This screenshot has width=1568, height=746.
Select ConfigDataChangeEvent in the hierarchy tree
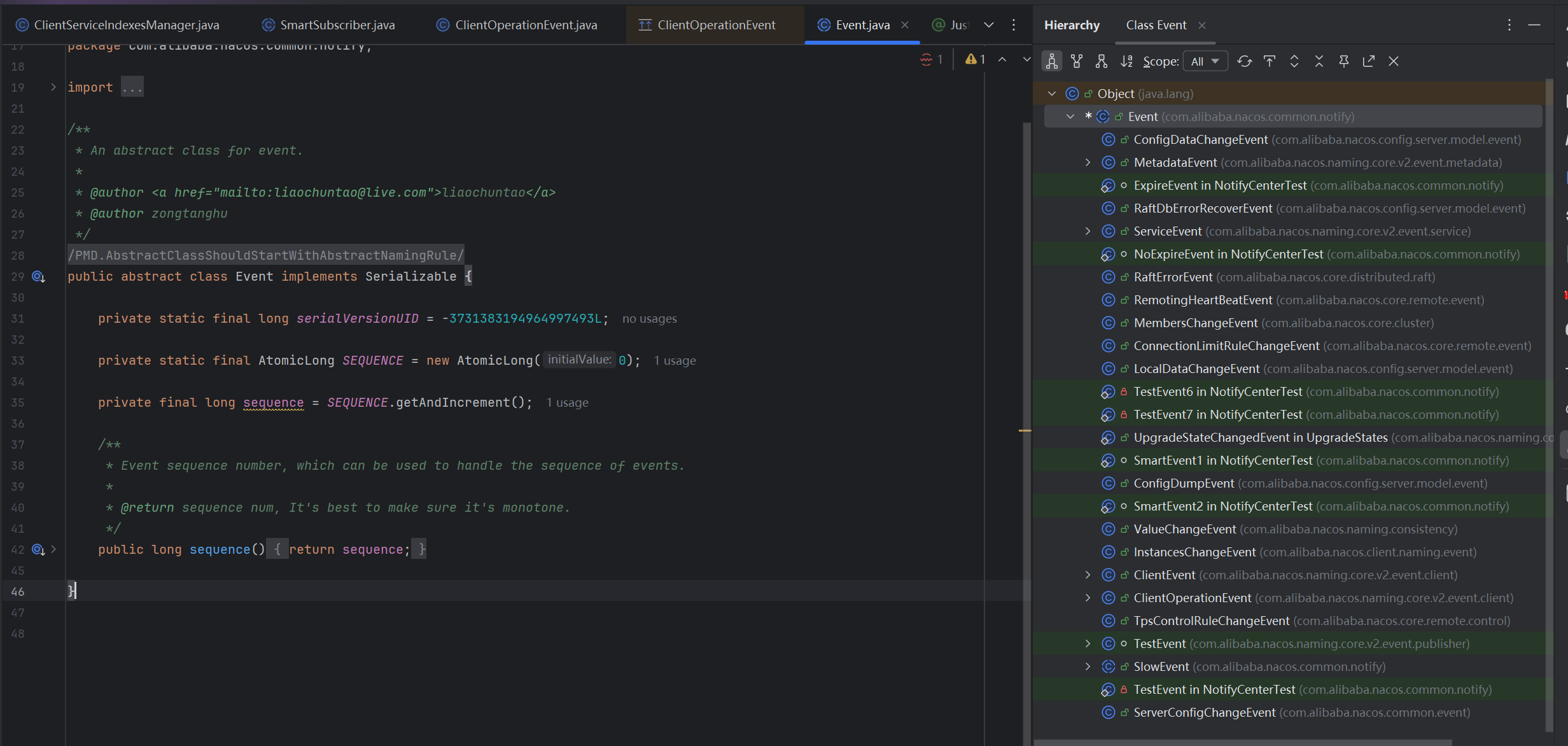click(1200, 139)
